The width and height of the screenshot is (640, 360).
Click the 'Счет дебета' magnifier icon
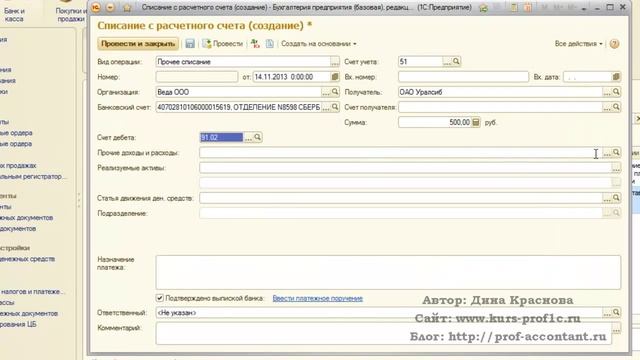pos(258,138)
